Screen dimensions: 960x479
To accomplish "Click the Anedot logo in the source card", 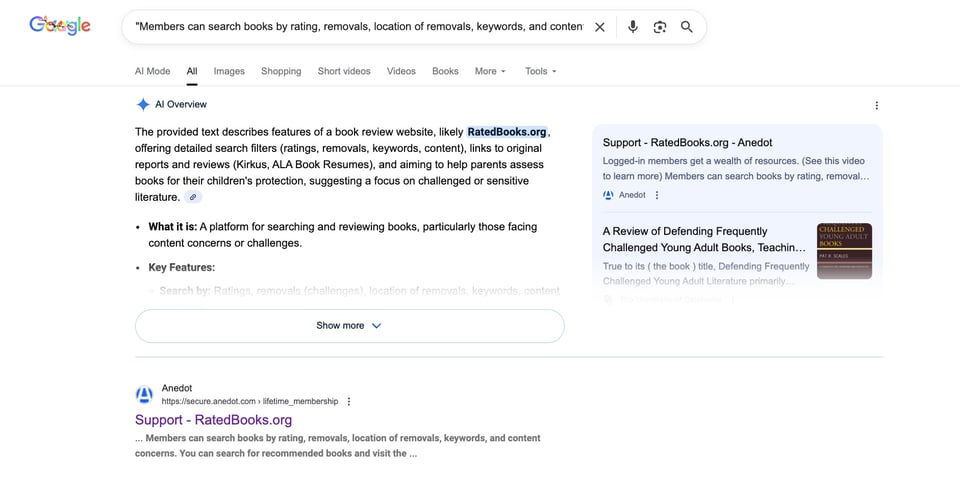I will (x=608, y=195).
